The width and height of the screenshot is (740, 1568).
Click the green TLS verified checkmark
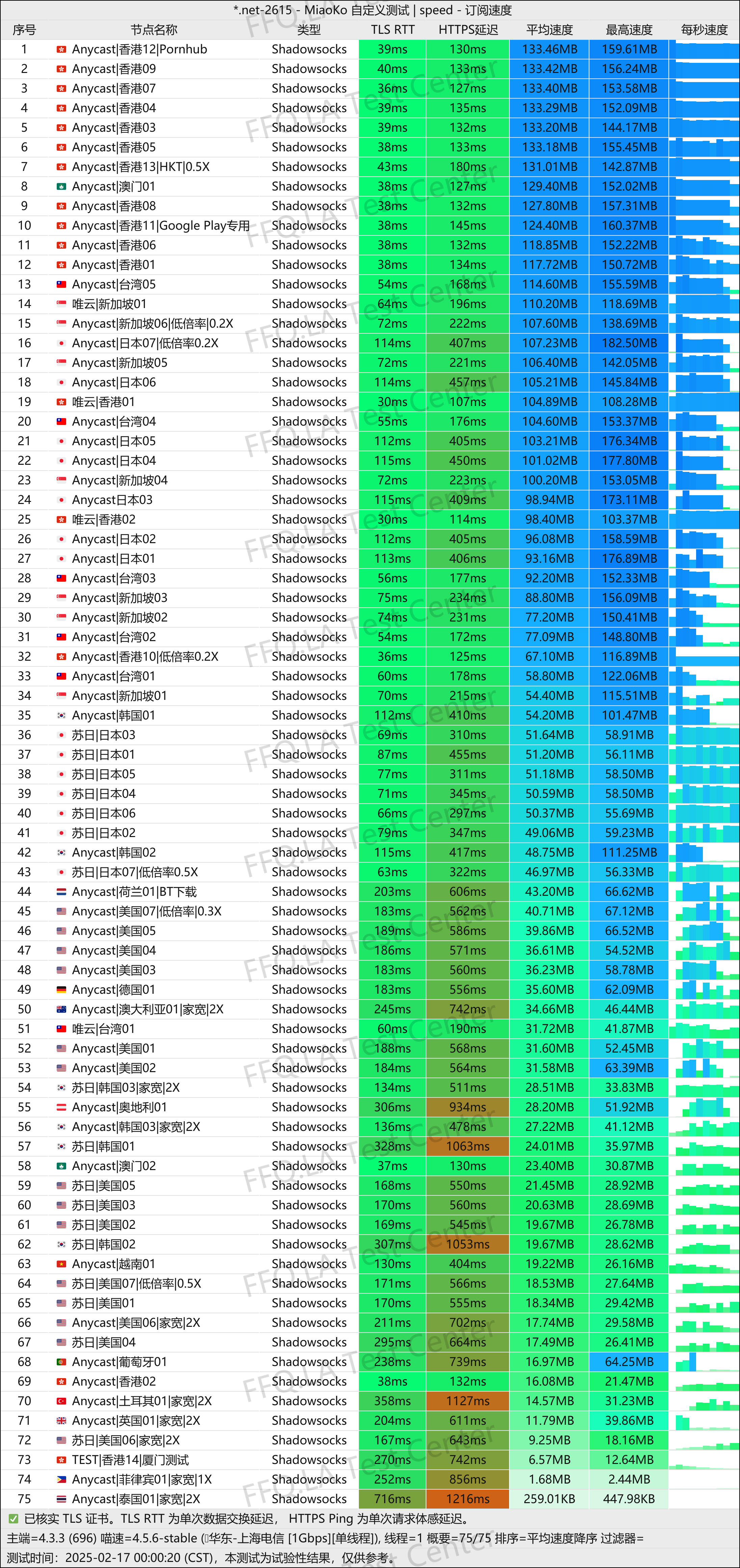click(14, 1519)
